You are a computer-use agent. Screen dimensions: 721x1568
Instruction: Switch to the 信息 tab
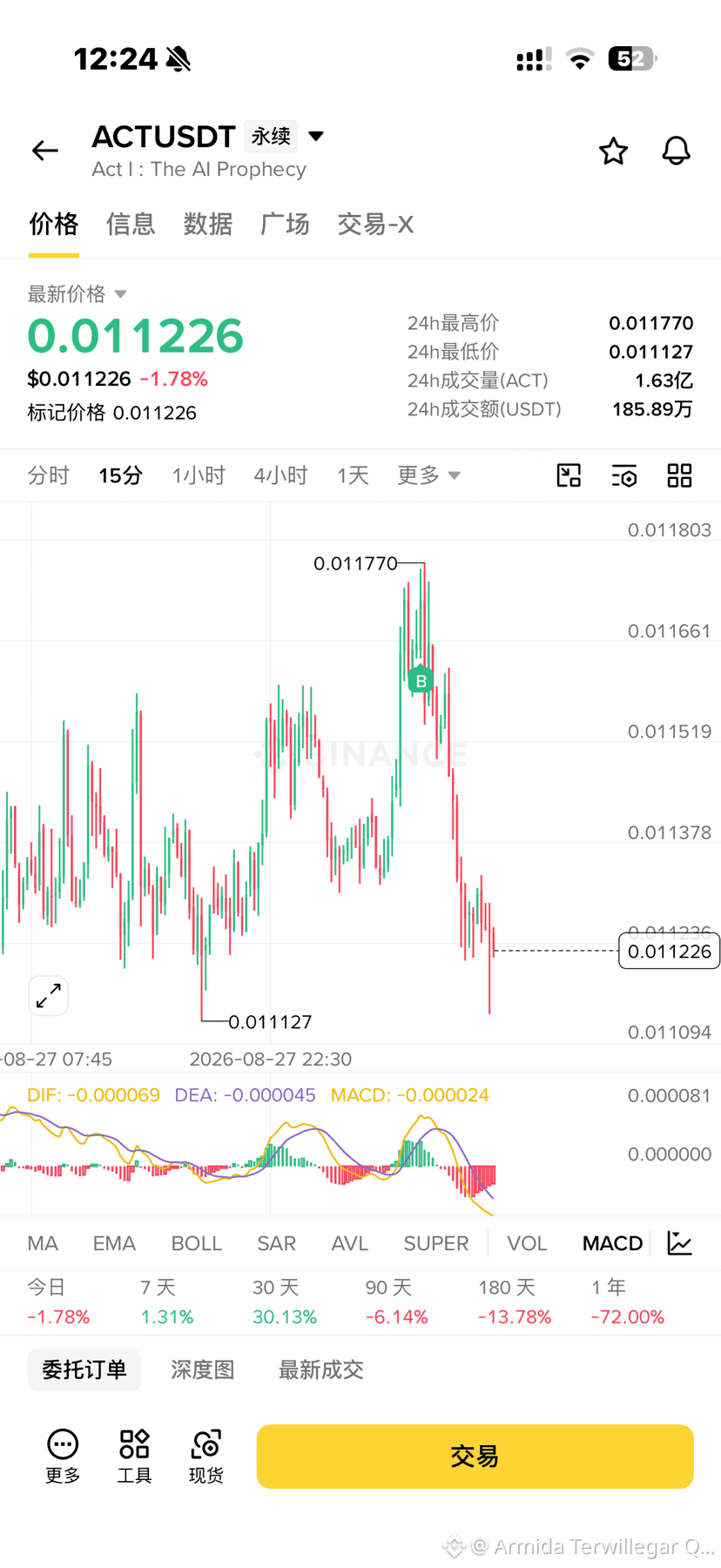pyautogui.click(x=131, y=225)
